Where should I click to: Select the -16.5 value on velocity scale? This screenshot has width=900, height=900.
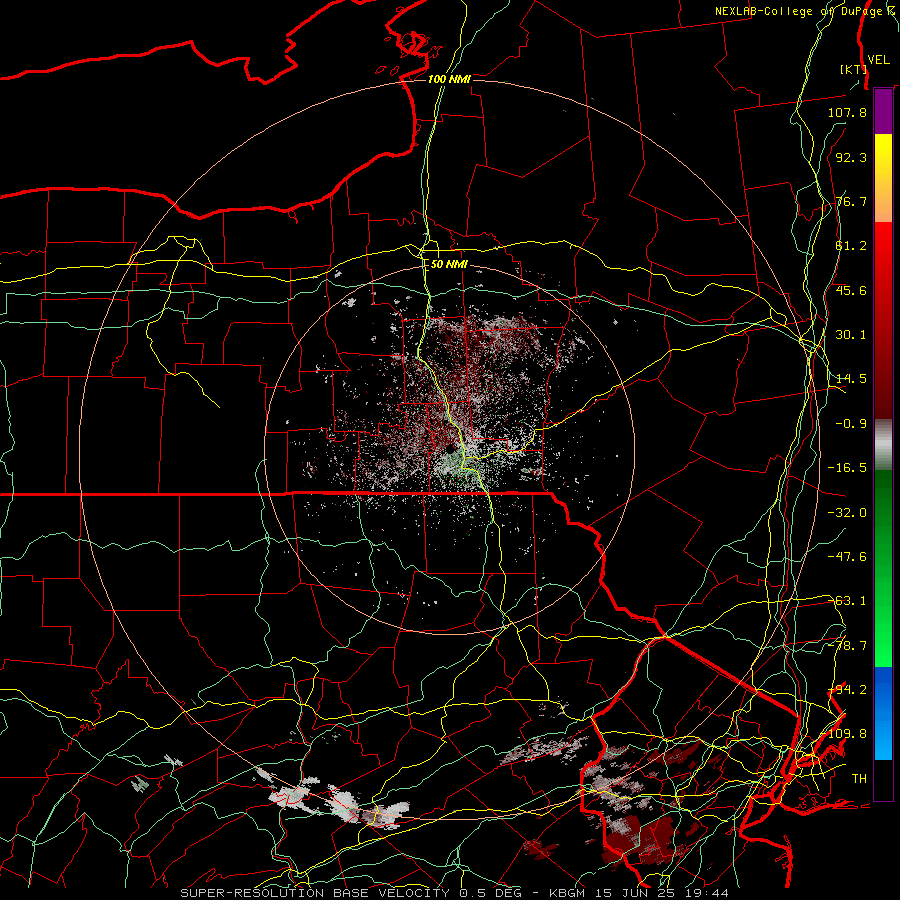(847, 468)
